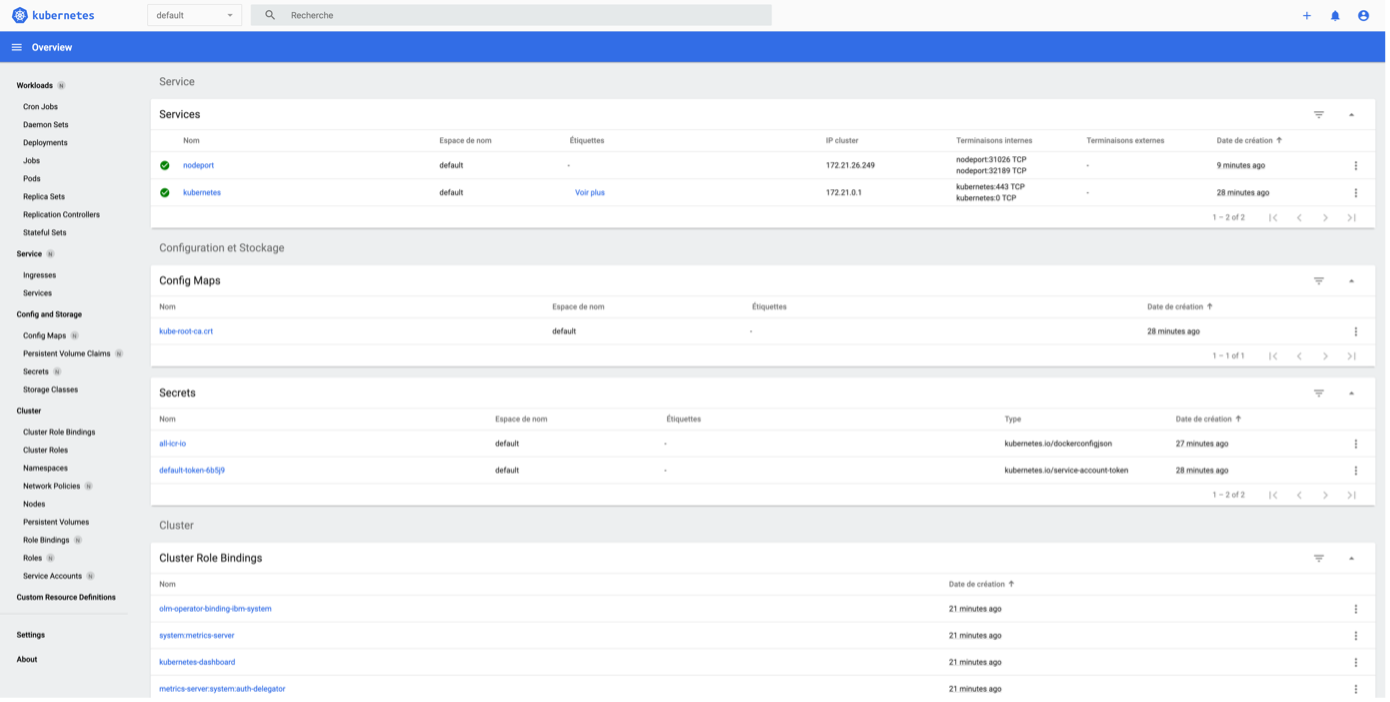Go to previous page in Secrets
The width and height of the screenshot is (1390, 702).
[1299, 495]
